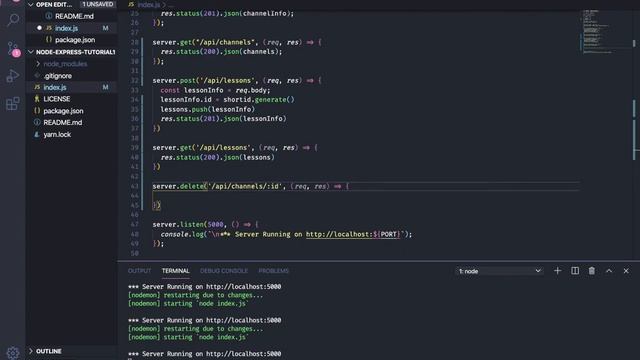Click line 34 shortid.generate() statement
The image size is (640, 360).
[x=227, y=100]
